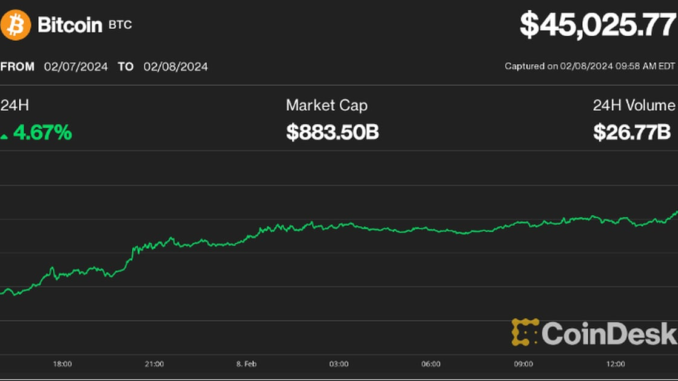
Task: Click the Market Cap label
Action: (x=327, y=106)
